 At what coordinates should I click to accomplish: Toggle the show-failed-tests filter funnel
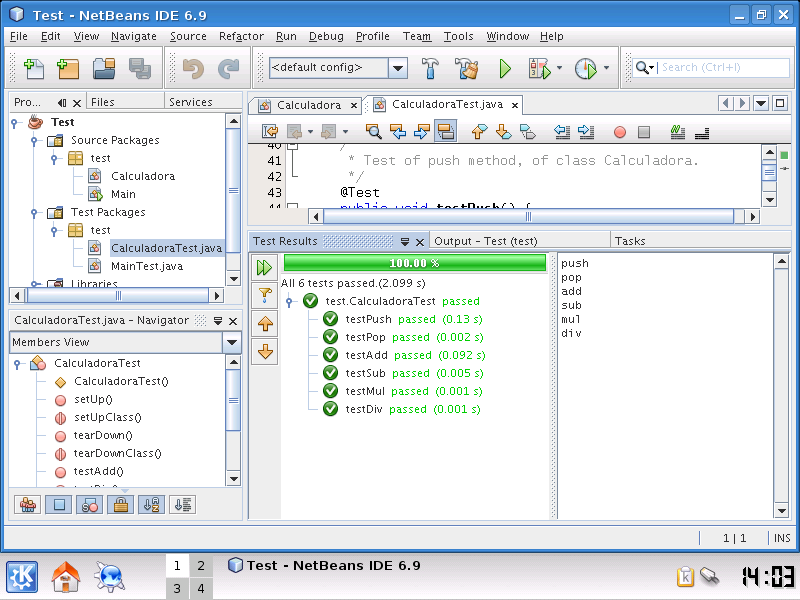point(263,295)
